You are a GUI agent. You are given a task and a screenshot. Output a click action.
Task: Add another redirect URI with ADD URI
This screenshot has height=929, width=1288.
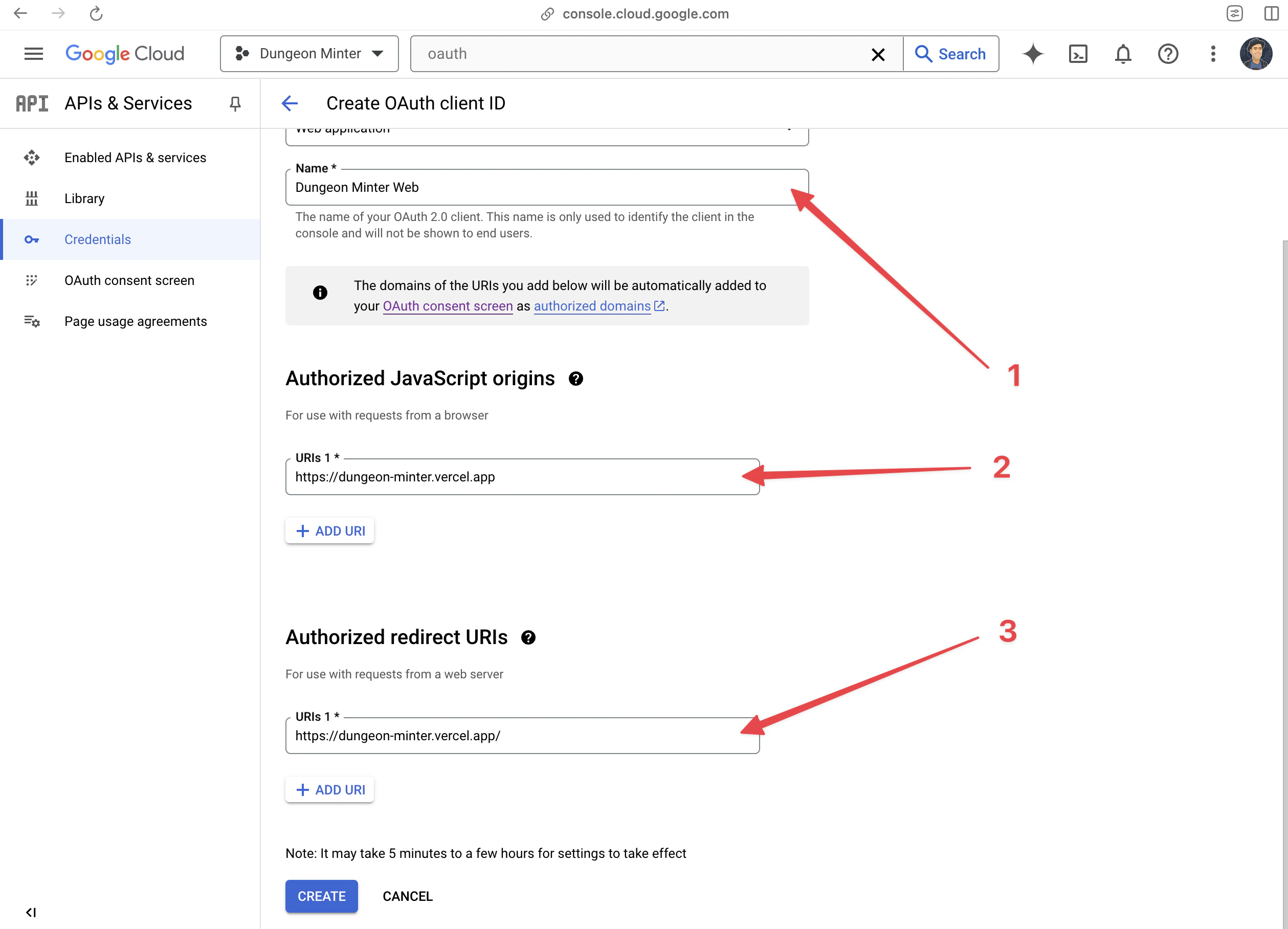[329, 789]
